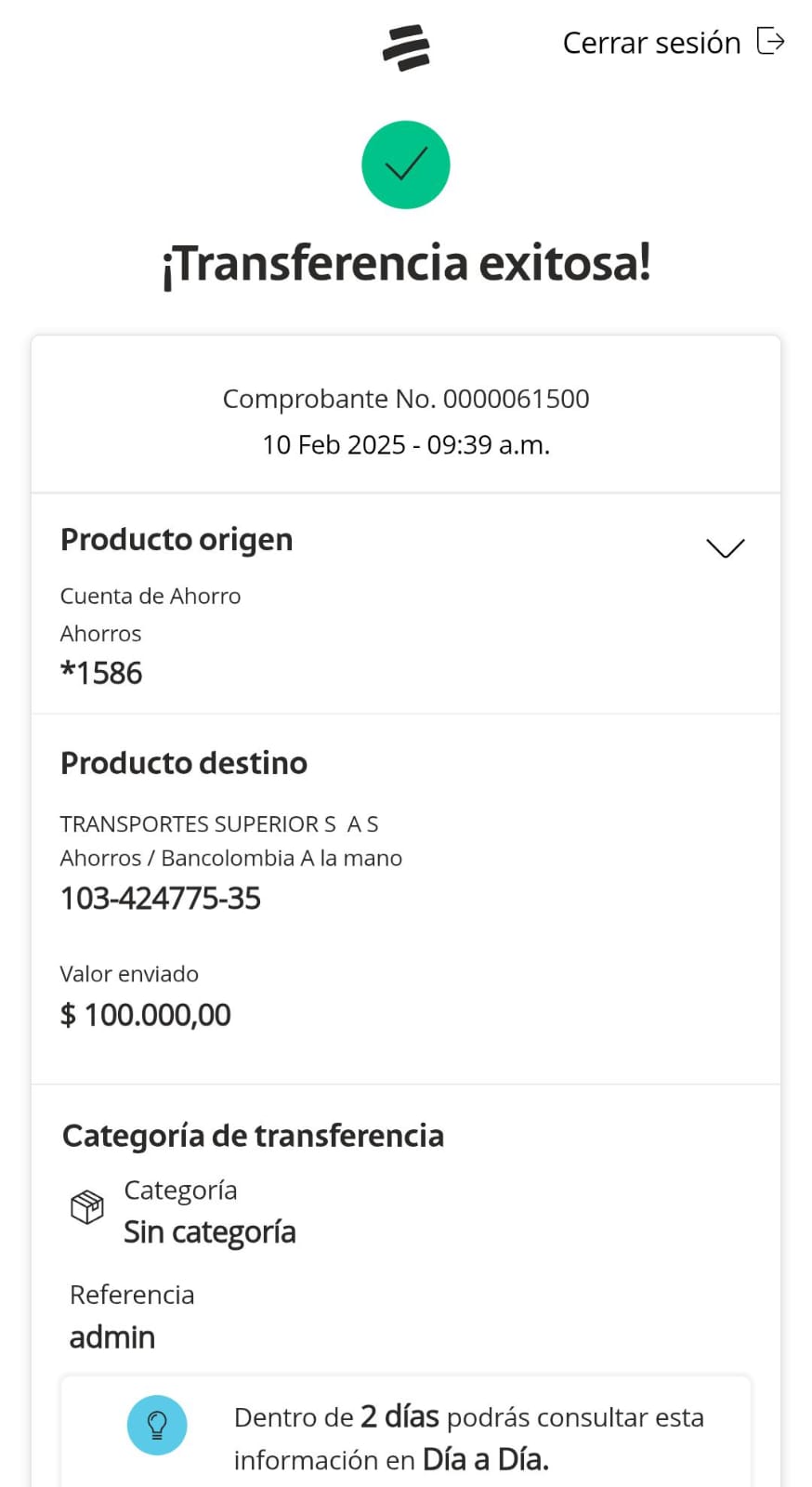Open the Día a Día link text
Image resolution: width=812 pixels, height=1487 pixels.
coord(485,1460)
